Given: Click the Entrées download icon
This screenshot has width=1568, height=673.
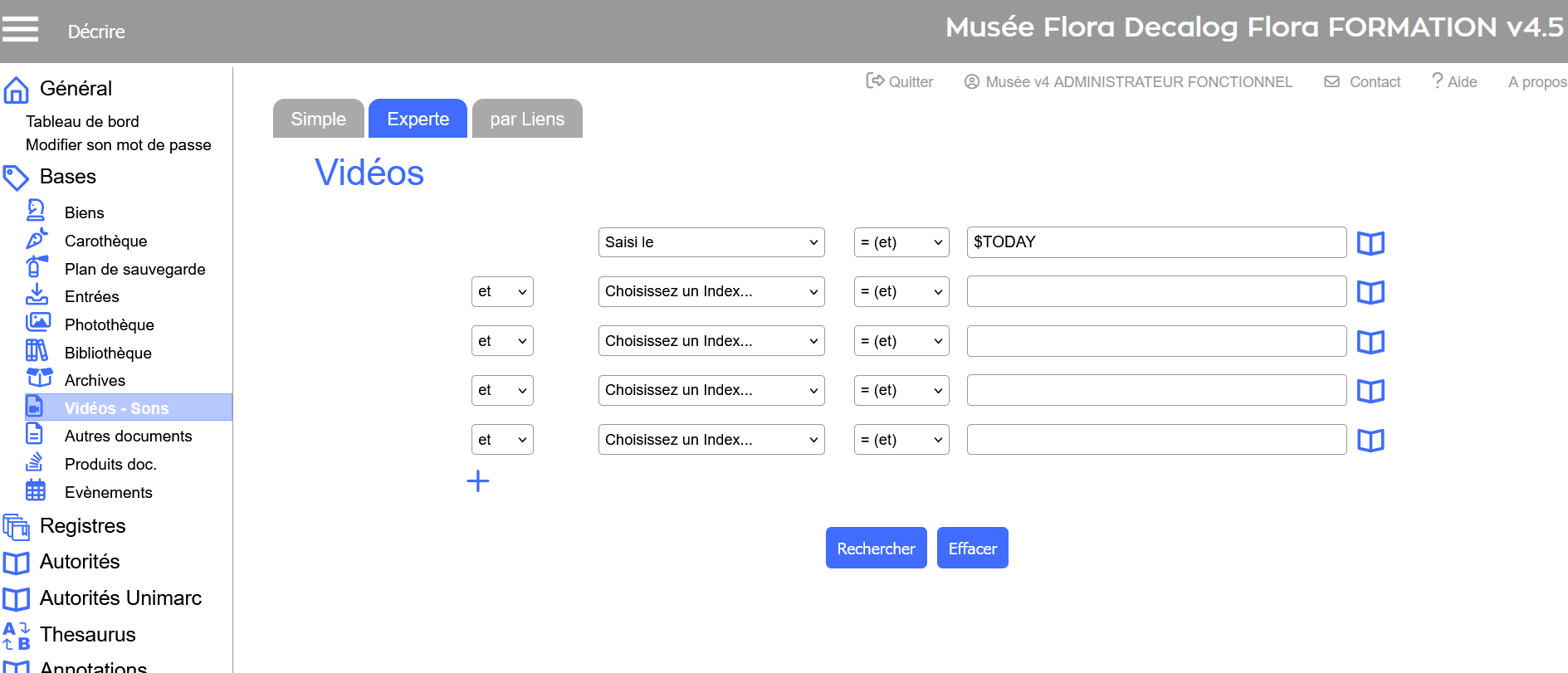Looking at the screenshot, I should 37,295.
